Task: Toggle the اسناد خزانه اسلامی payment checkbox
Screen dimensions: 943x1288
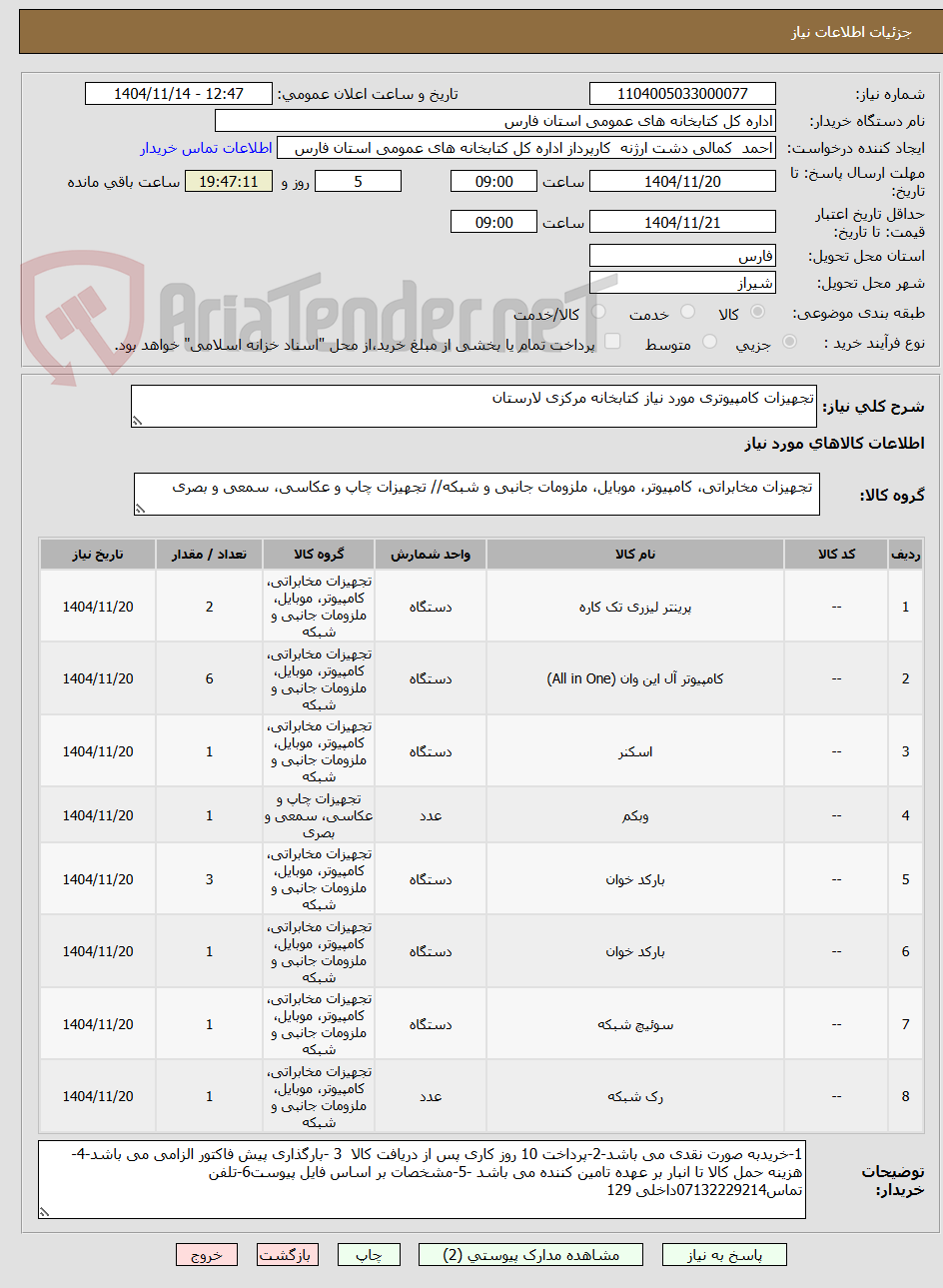Action: pyautogui.click(x=612, y=343)
